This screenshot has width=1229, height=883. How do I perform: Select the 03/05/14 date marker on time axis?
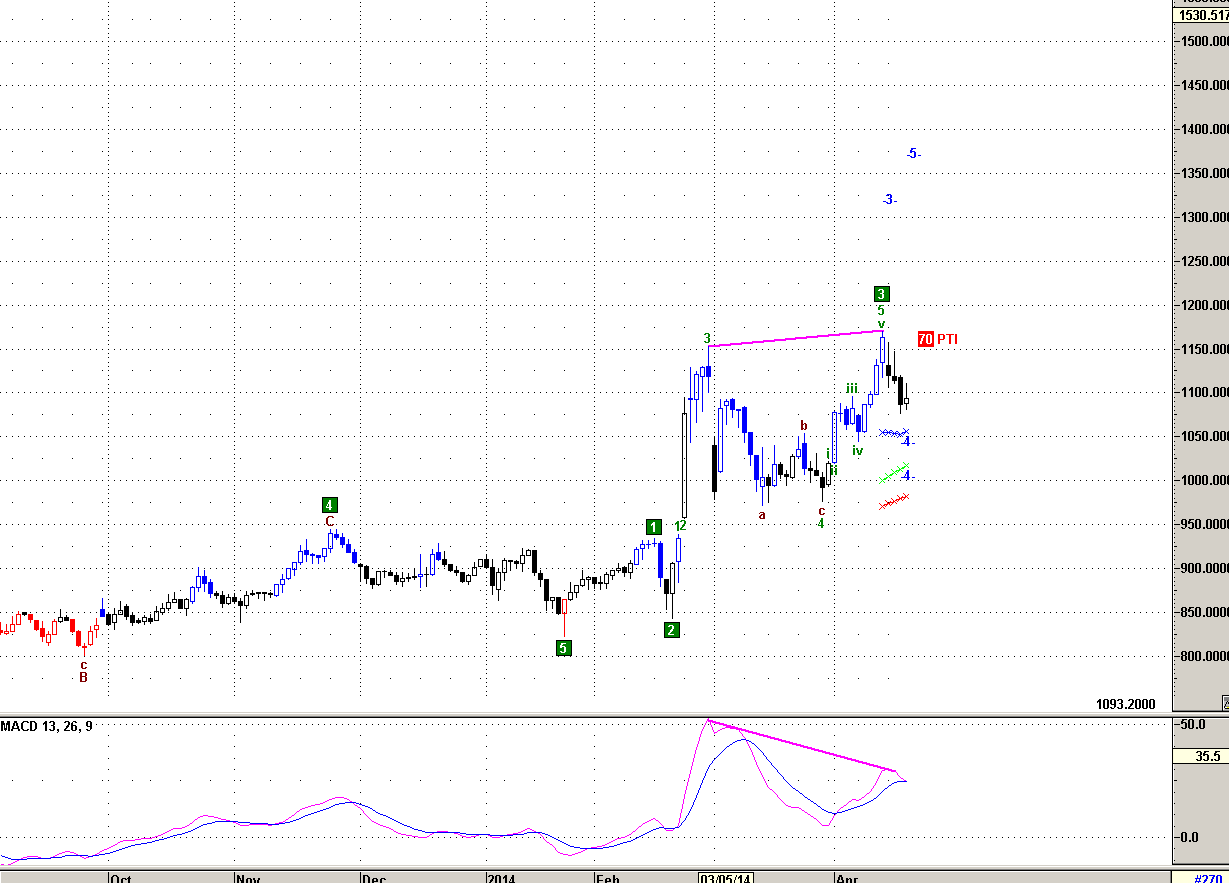[725, 879]
